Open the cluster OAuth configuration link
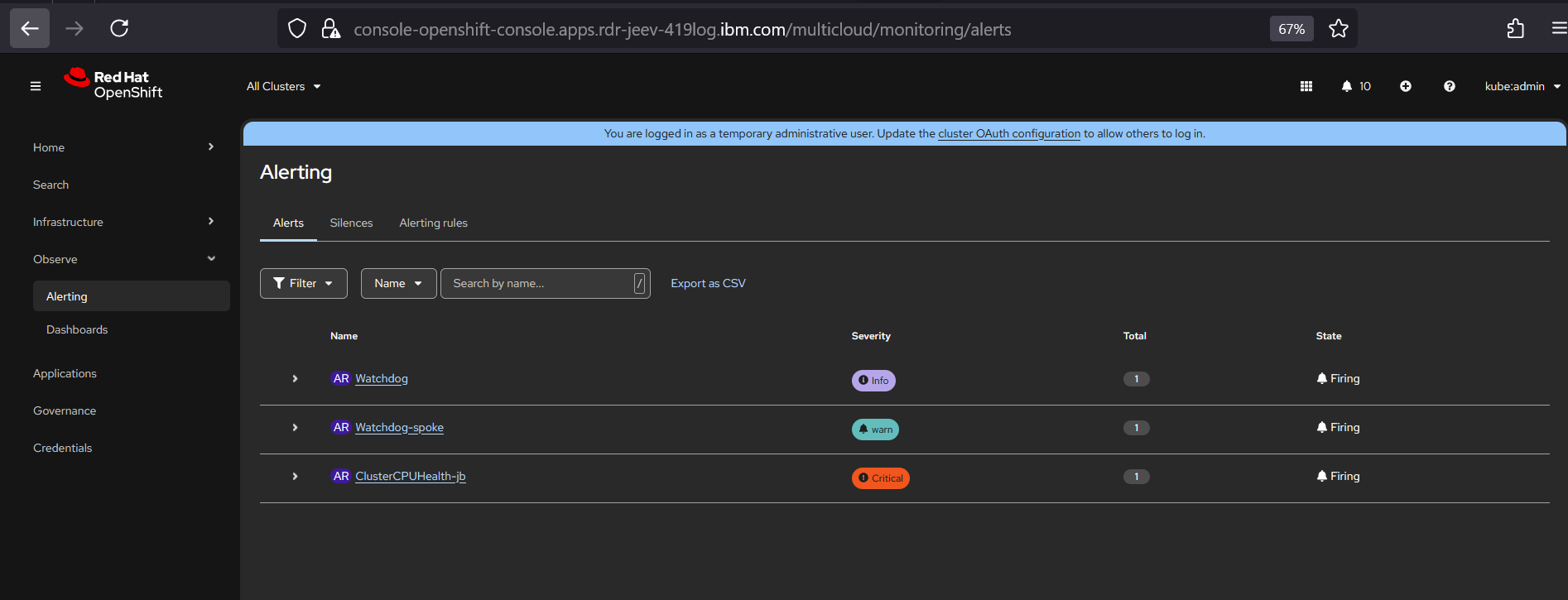The height and width of the screenshot is (600, 1568). pos(1008,133)
